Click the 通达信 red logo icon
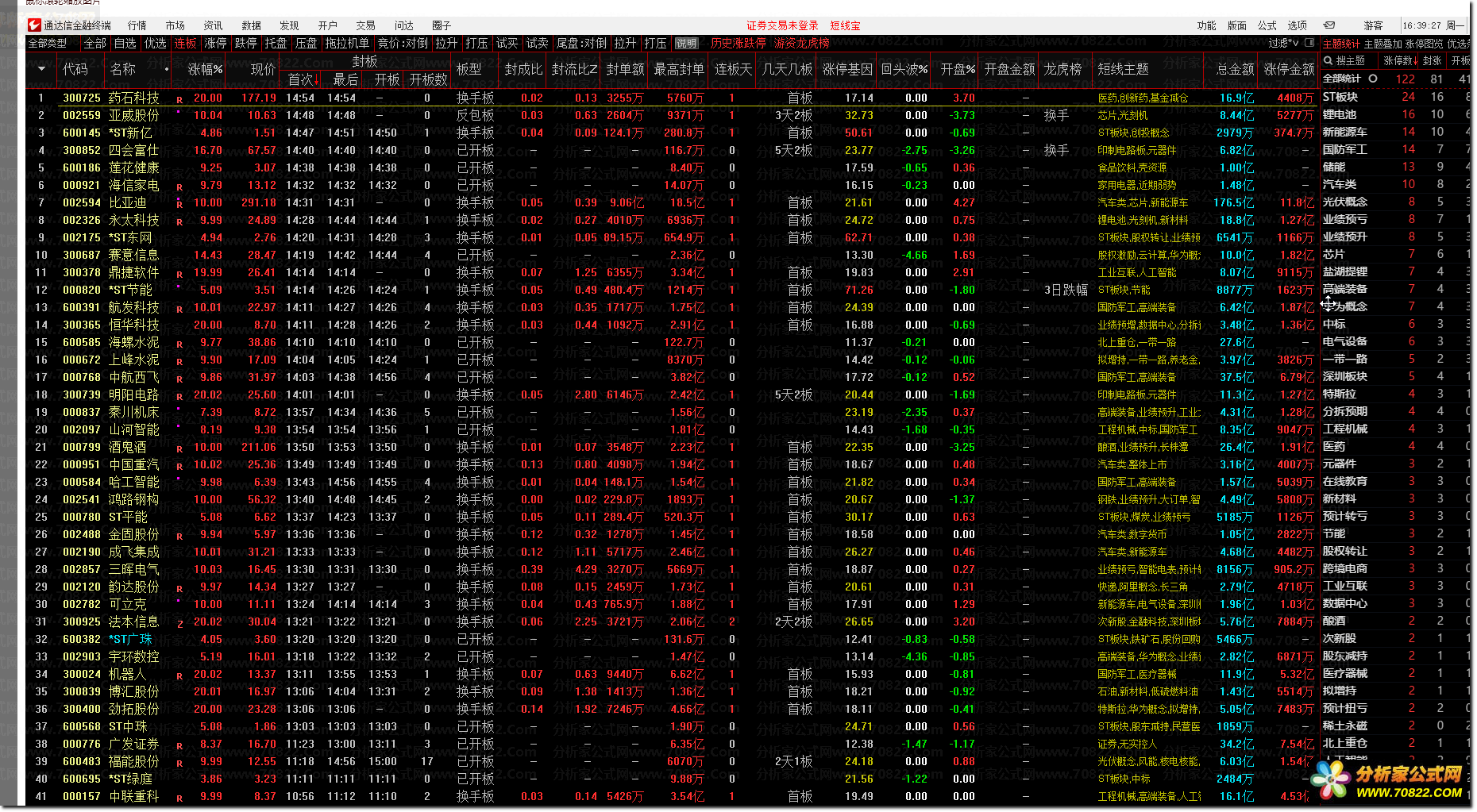The height and width of the screenshot is (812, 1477). 33,25
